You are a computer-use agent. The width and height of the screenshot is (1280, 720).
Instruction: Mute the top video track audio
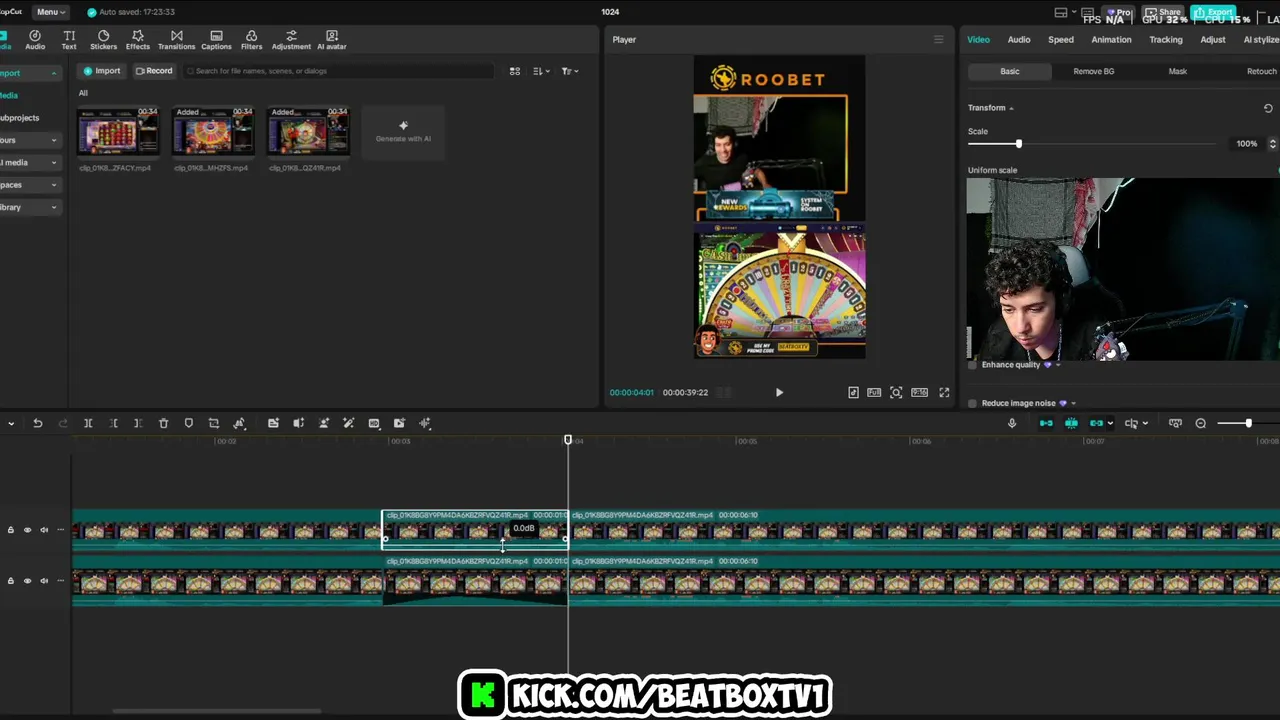44,530
